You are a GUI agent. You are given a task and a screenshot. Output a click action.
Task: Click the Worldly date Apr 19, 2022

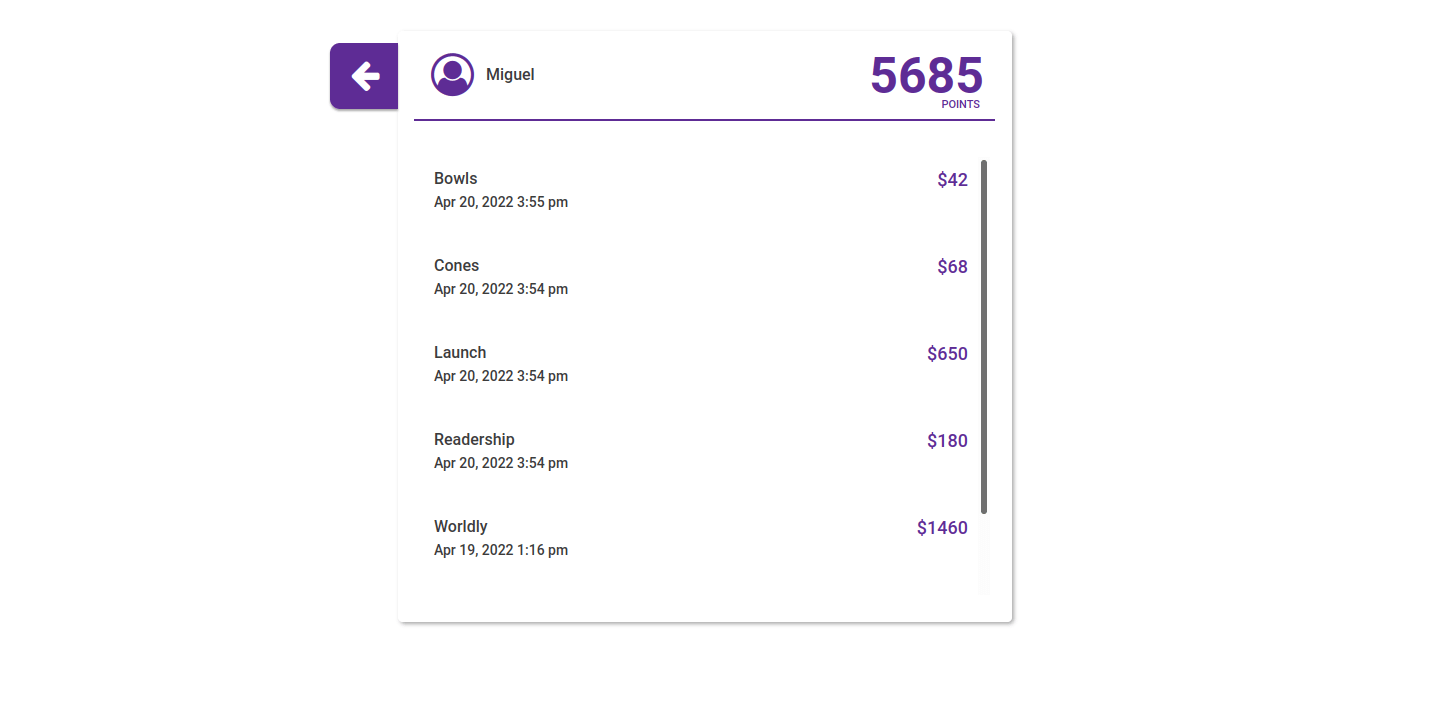click(x=501, y=550)
